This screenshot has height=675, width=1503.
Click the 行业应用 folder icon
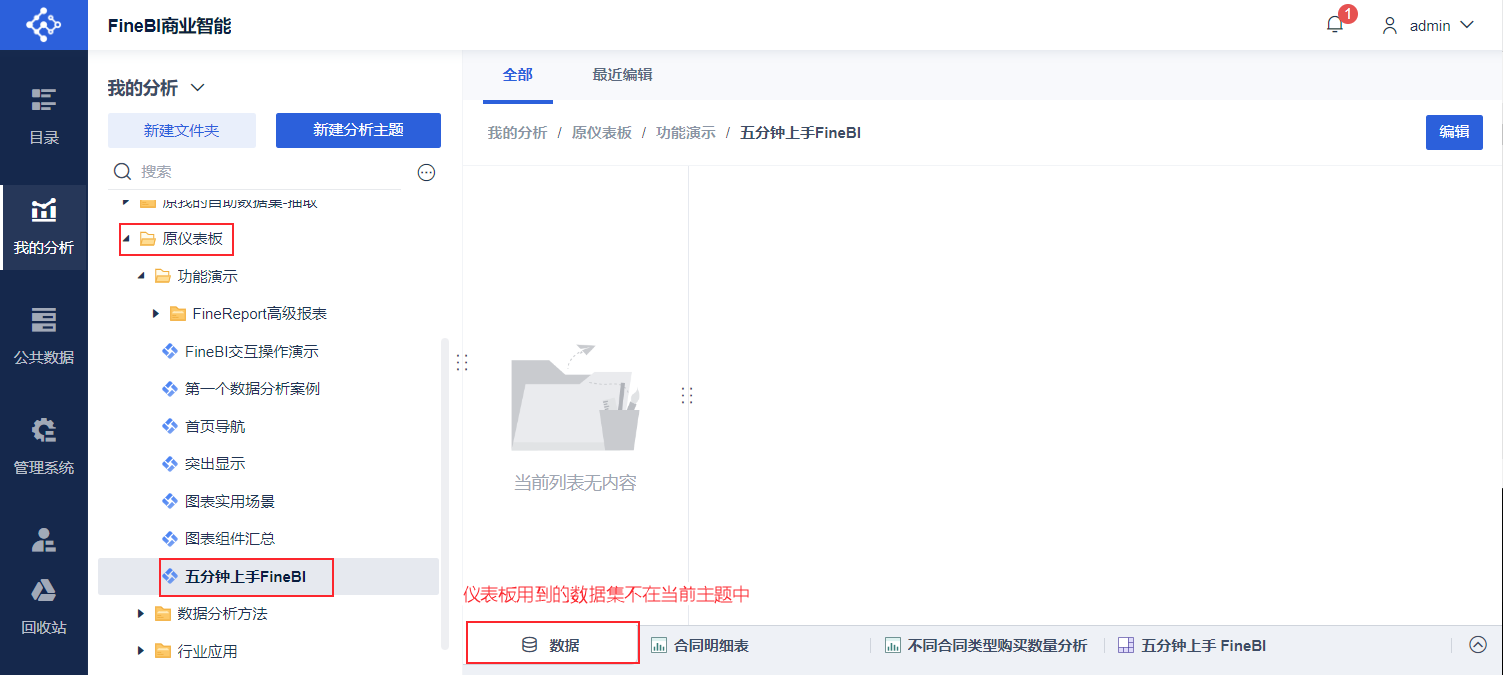[x=162, y=651]
